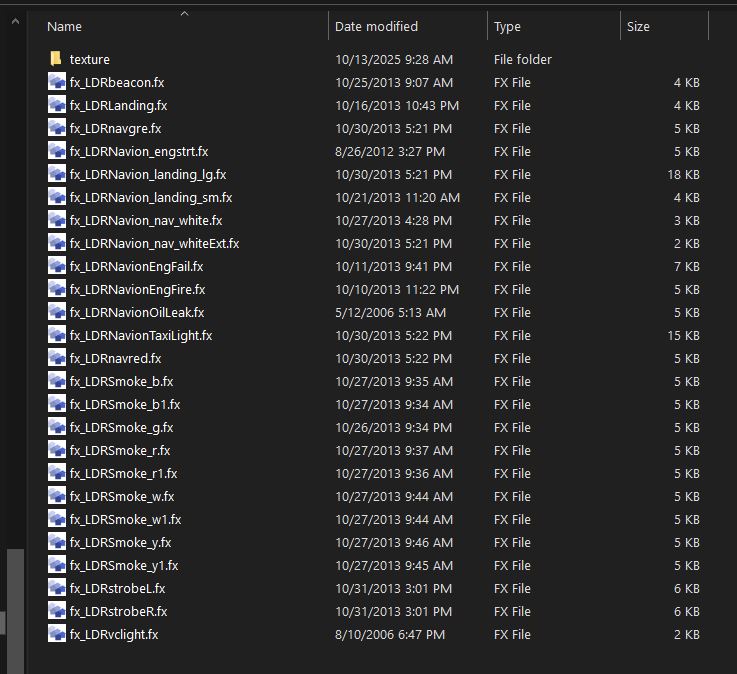Click the date 8/10/2006 6:47 PM
The width and height of the screenshot is (737, 674).
click(390, 635)
